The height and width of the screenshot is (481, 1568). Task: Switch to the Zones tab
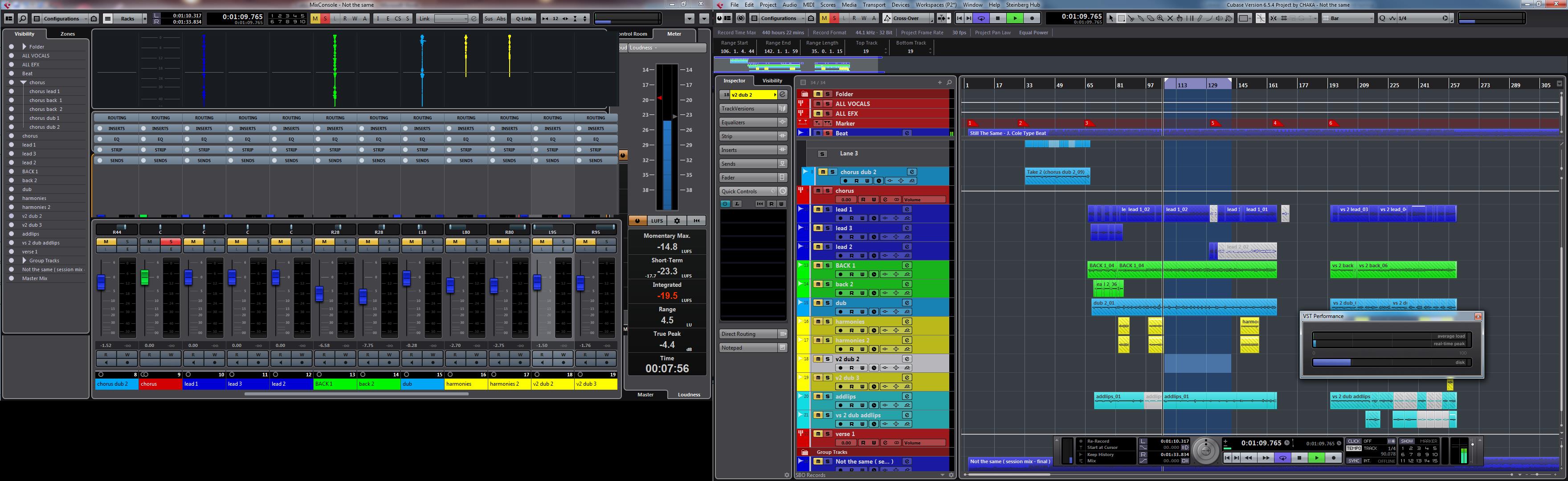point(68,33)
